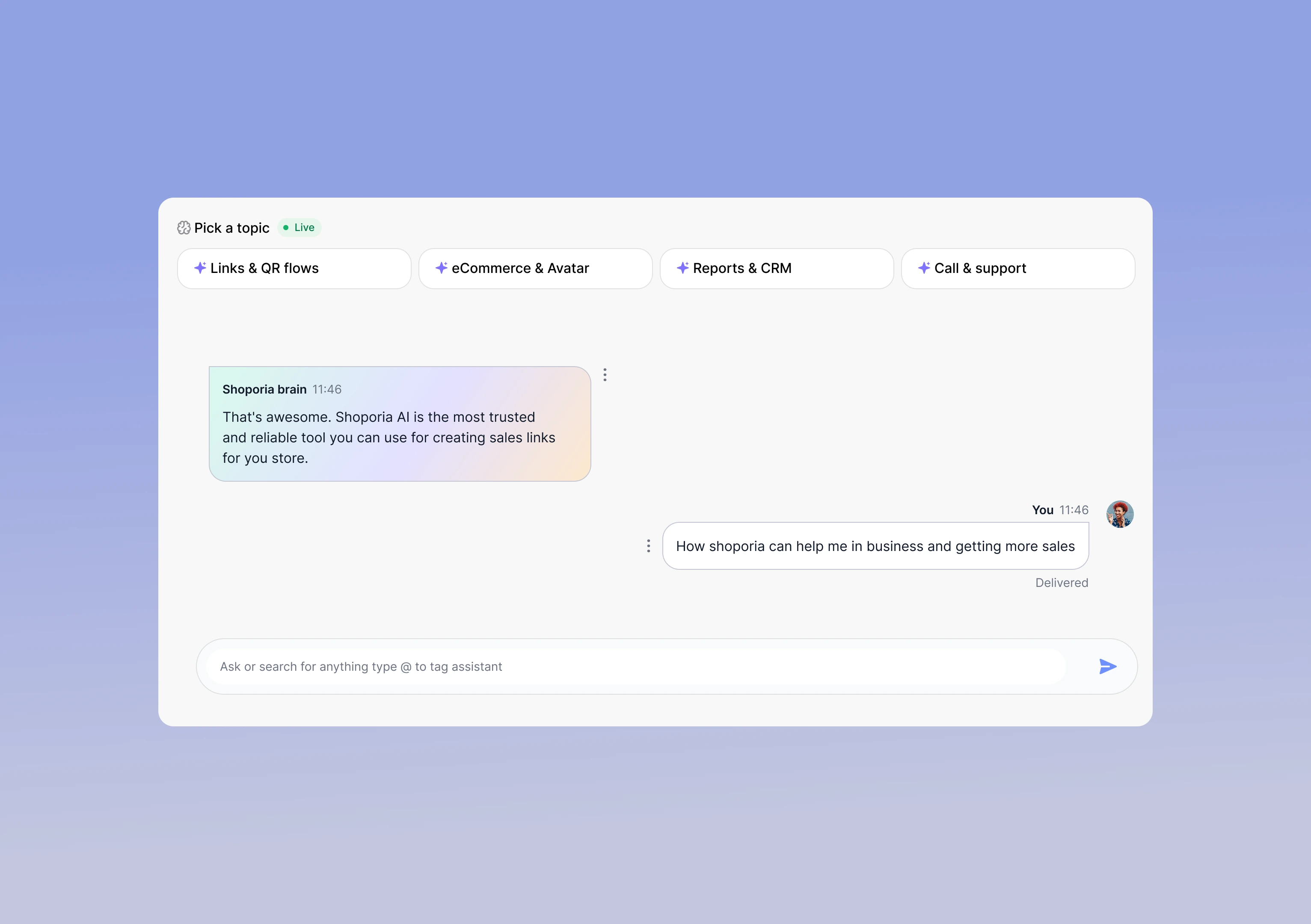Click sparkle icon on Links & QR flows
Viewport: 1311px width, 924px height.
click(200, 268)
